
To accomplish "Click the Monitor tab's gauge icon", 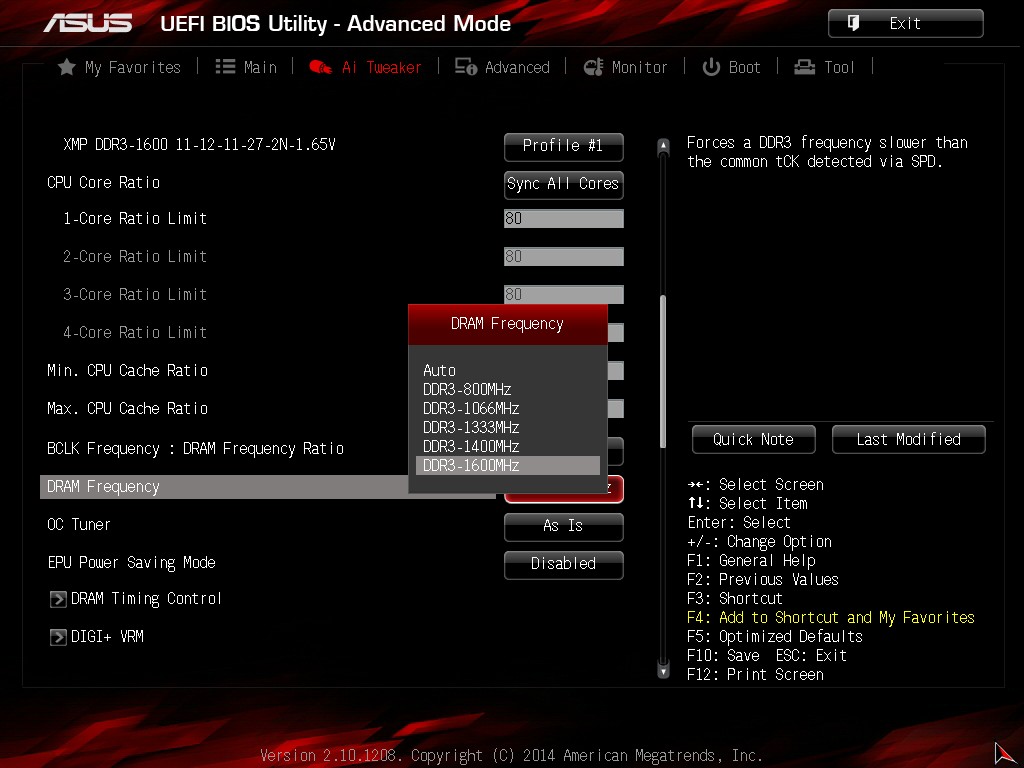I will point(594,67).
